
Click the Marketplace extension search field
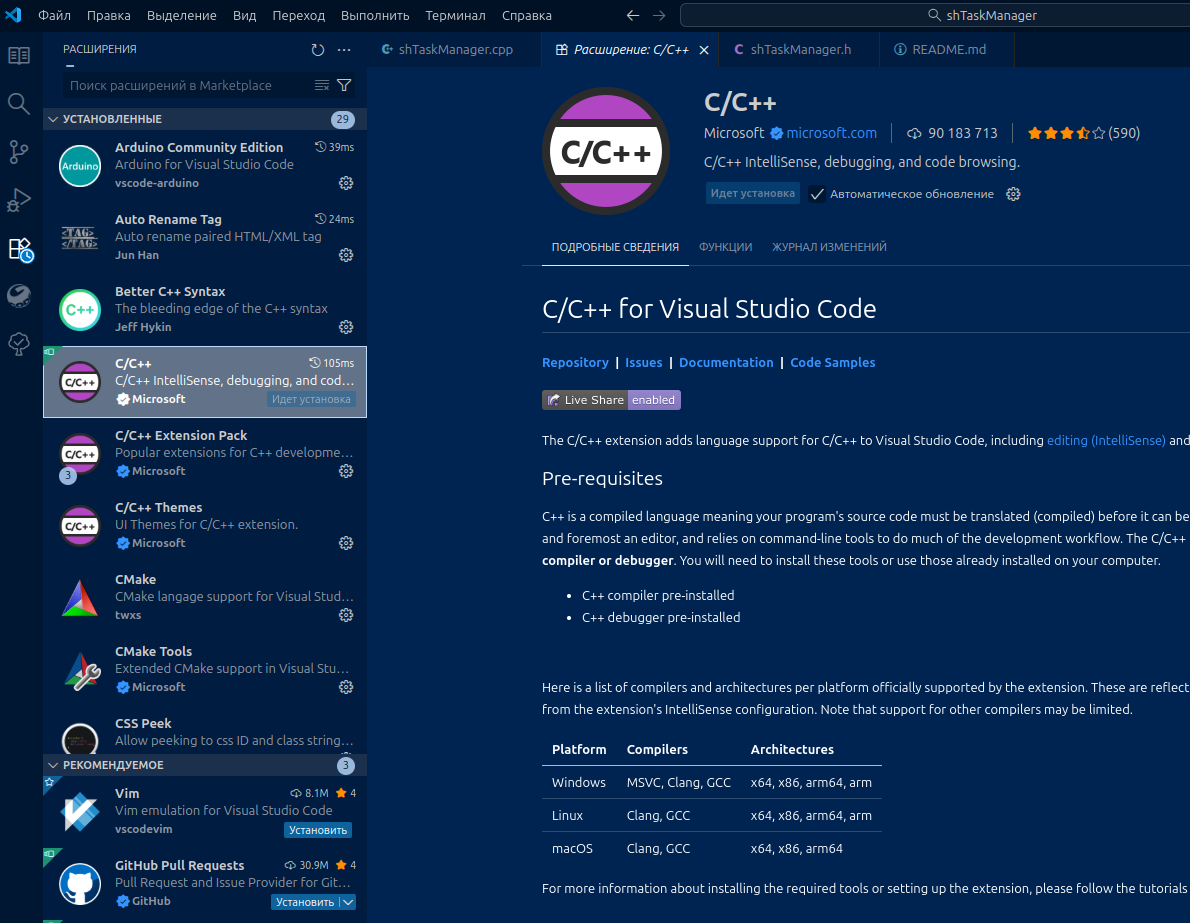tap(185, 86)
